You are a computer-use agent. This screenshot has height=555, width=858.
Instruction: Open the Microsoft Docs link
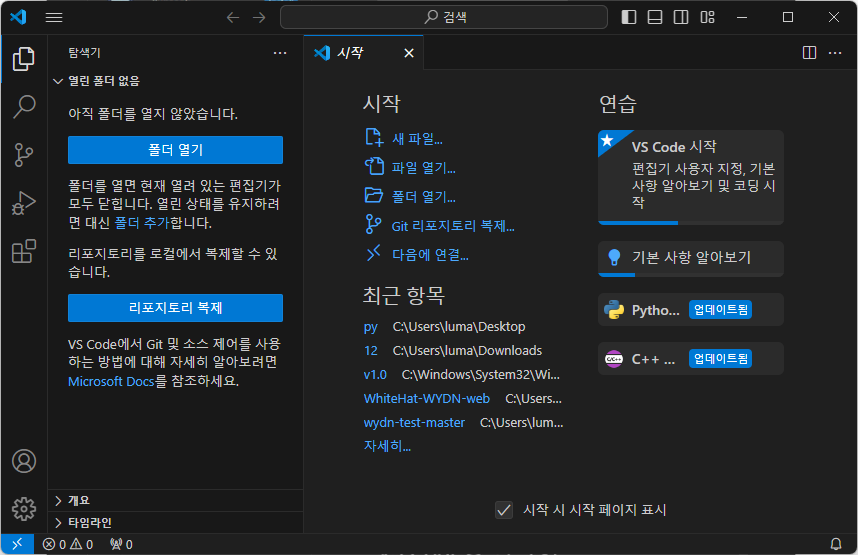coord(111,381)
